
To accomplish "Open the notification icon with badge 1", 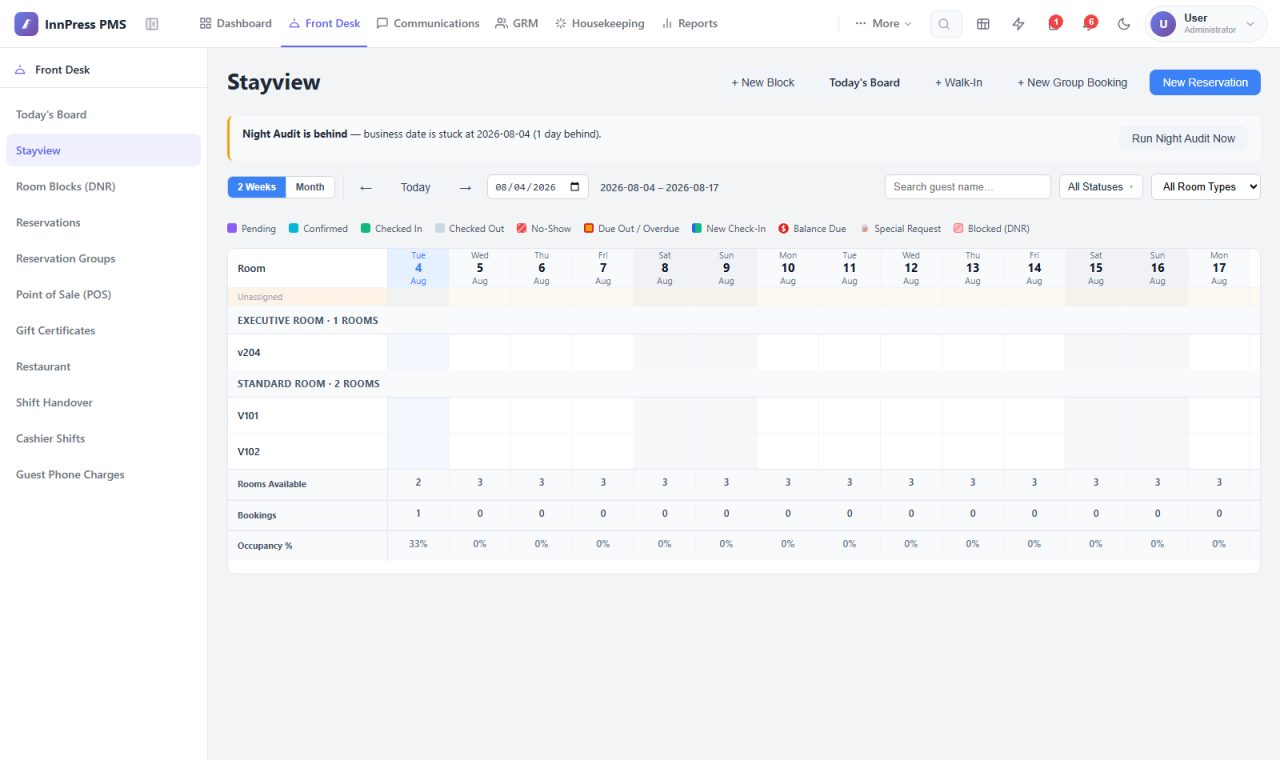I will [x=1054, y=24].
